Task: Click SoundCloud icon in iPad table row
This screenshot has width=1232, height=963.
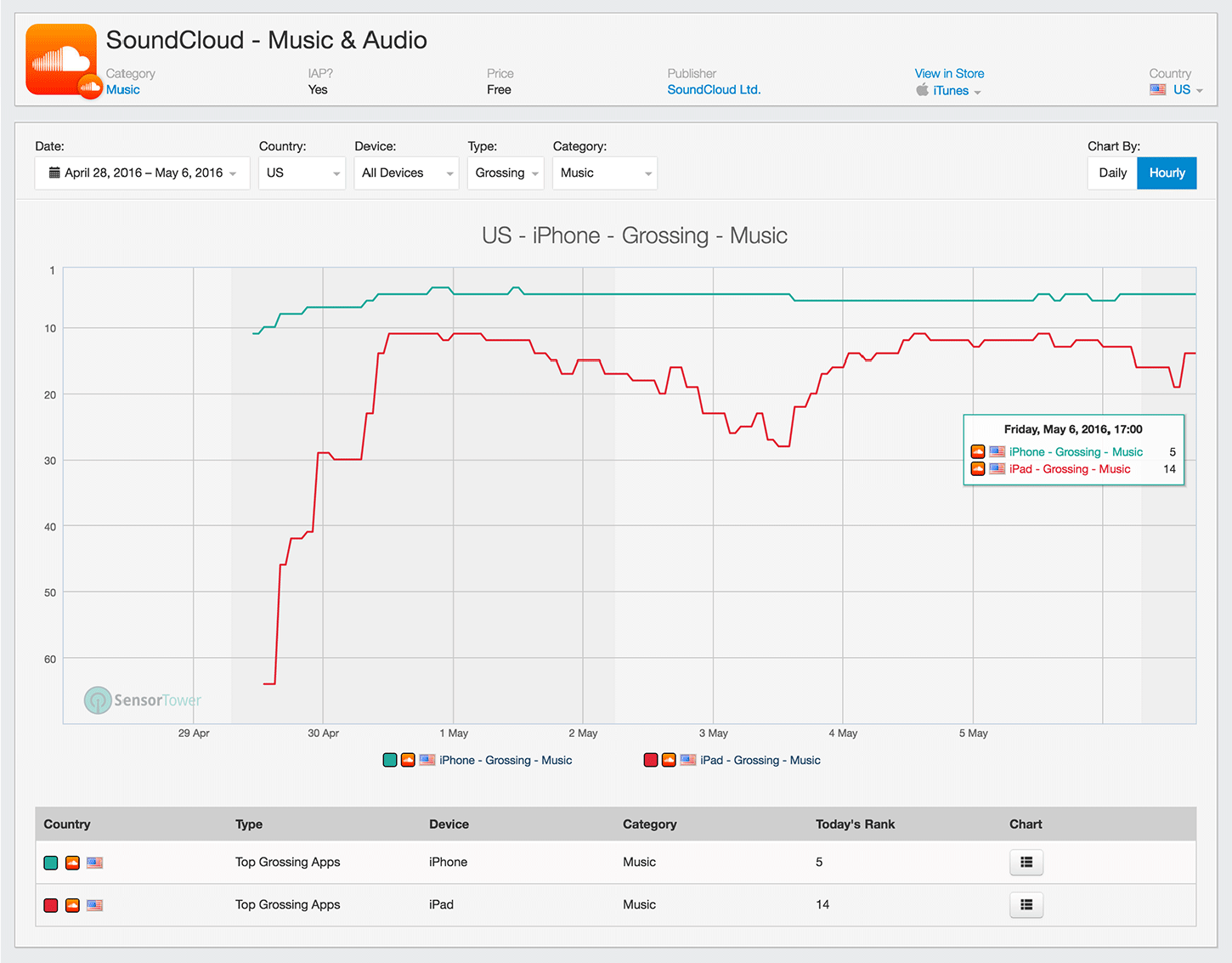Action: [x=72, y=905]
